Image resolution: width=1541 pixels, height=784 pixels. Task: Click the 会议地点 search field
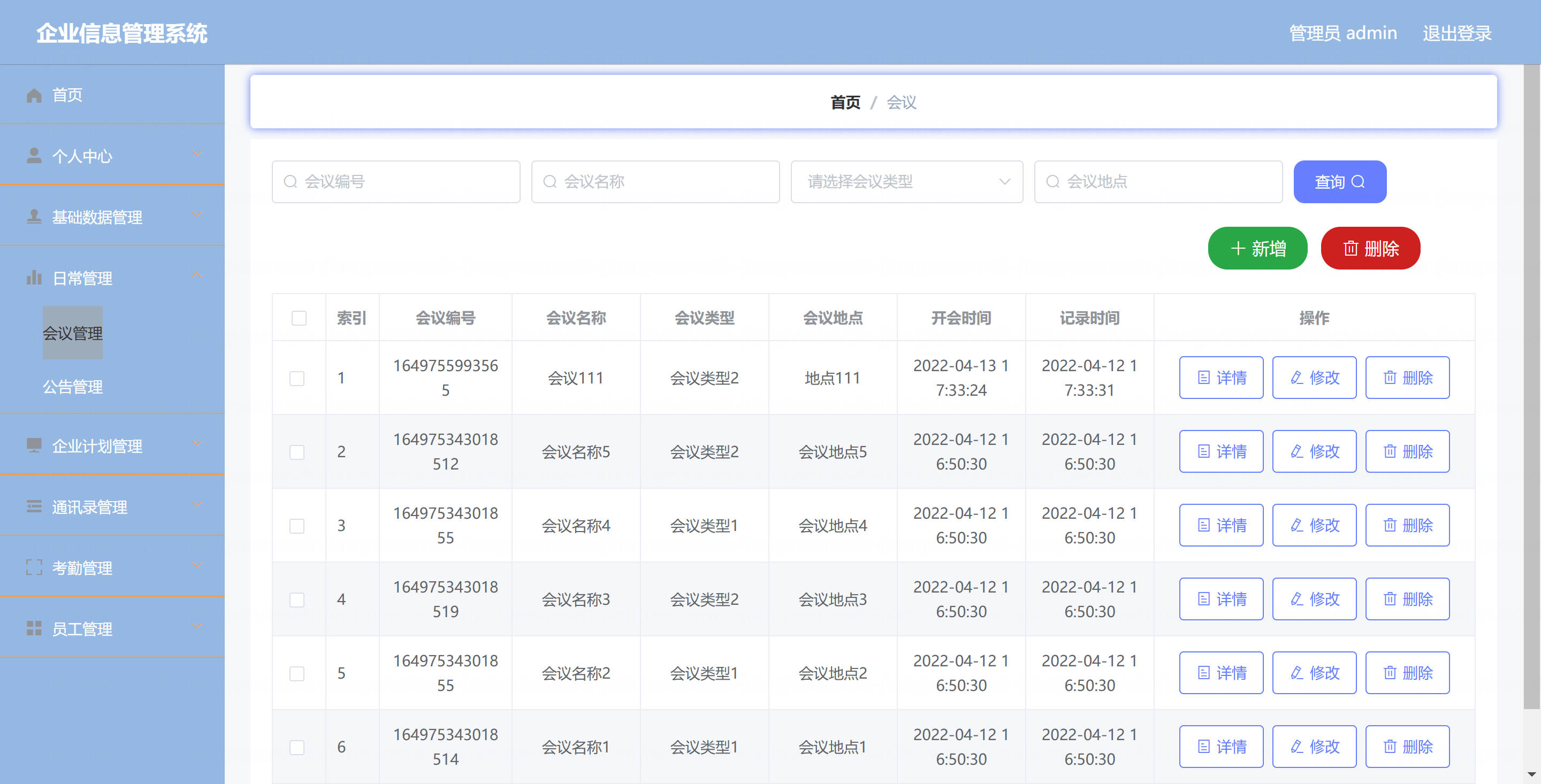click(1158, 182)
